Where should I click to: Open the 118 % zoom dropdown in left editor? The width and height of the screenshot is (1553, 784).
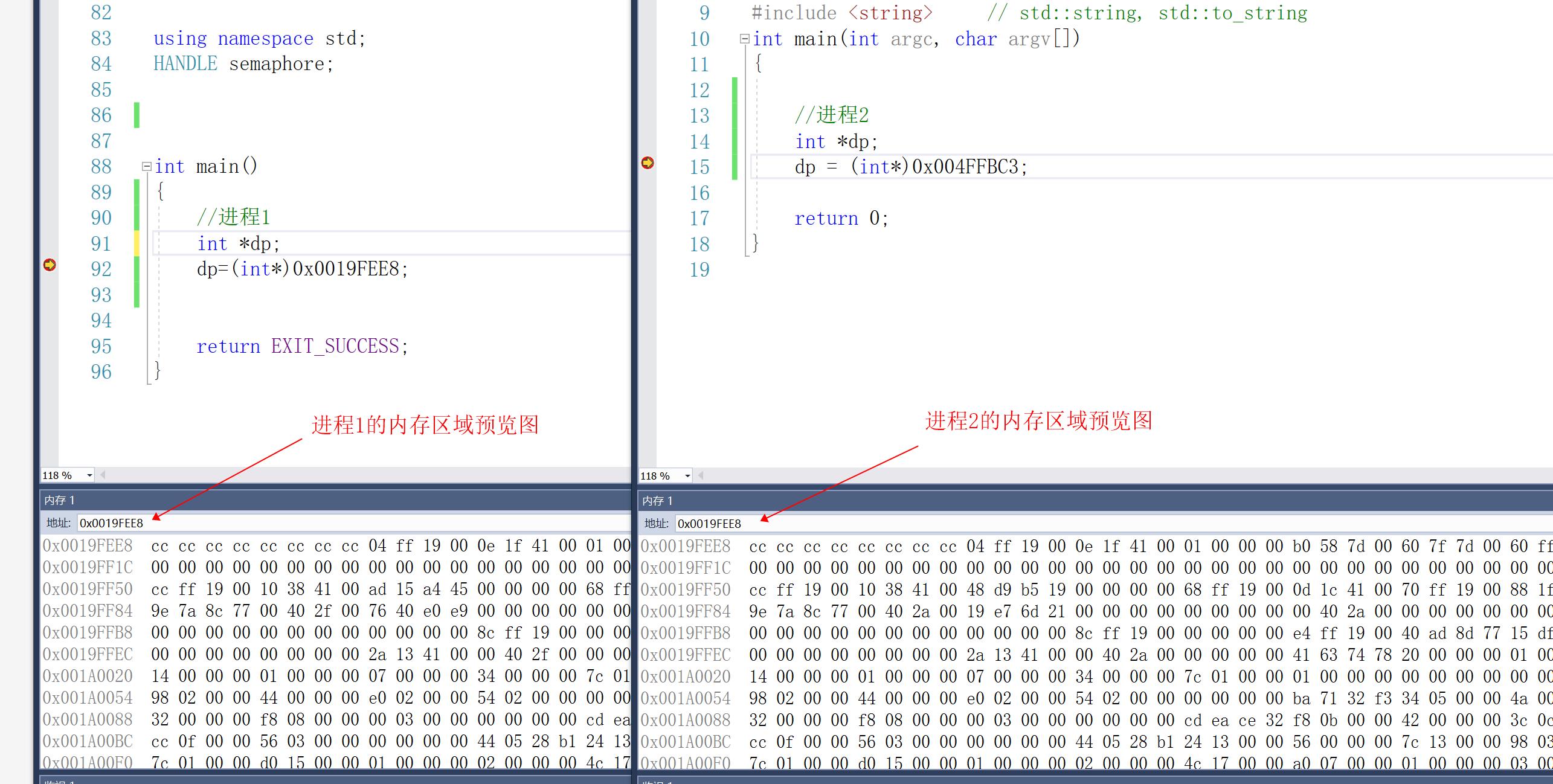pyautogui.click(x=89, y=475)
